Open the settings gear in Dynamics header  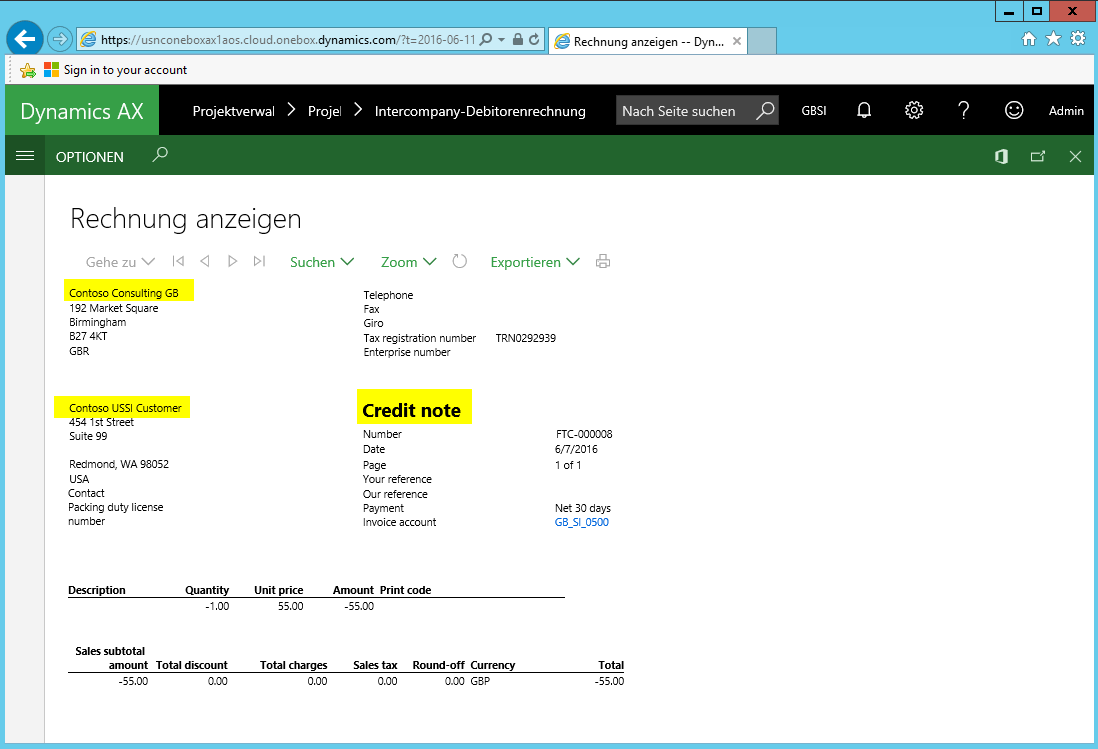point(914,111)
